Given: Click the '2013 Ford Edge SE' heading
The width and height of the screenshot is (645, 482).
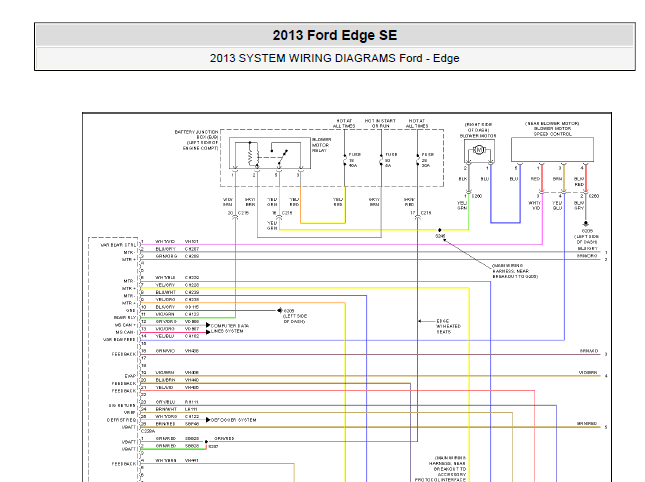Looking at the screenshot, I should click(x=334, y=35).
